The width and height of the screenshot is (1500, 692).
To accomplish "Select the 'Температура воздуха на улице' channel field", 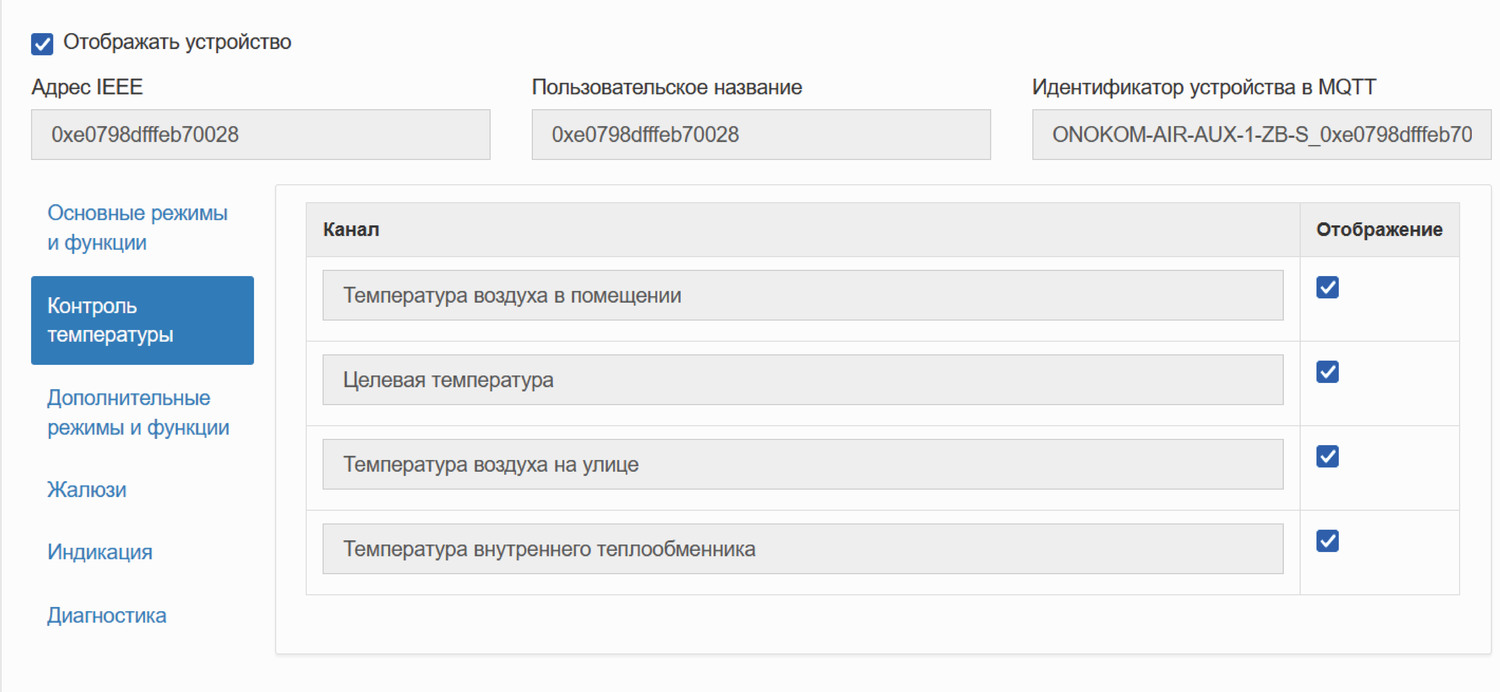I will point(802,464).
